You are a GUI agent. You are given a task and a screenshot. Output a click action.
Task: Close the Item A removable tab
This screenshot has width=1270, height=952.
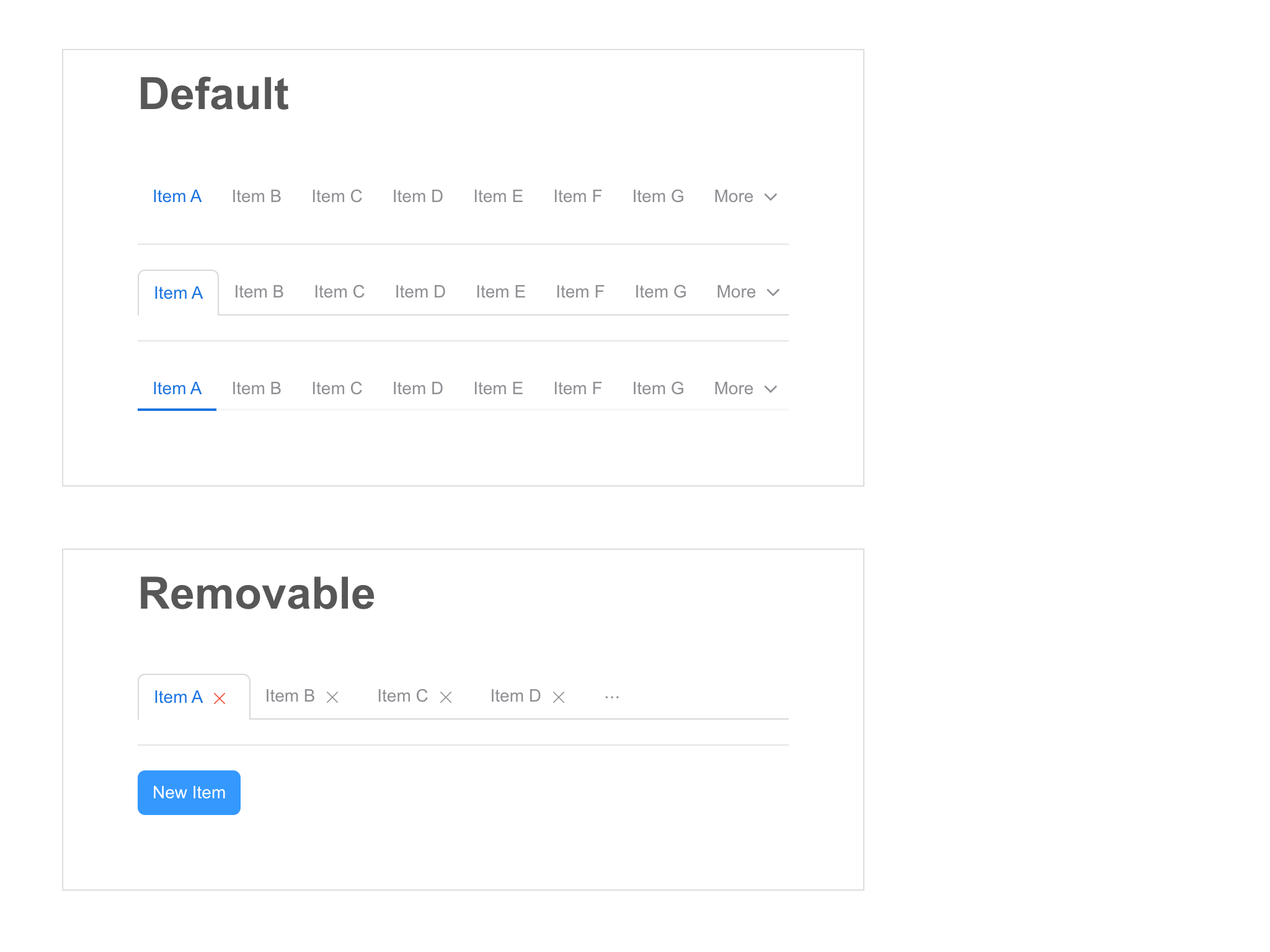[x=220, y=699]
